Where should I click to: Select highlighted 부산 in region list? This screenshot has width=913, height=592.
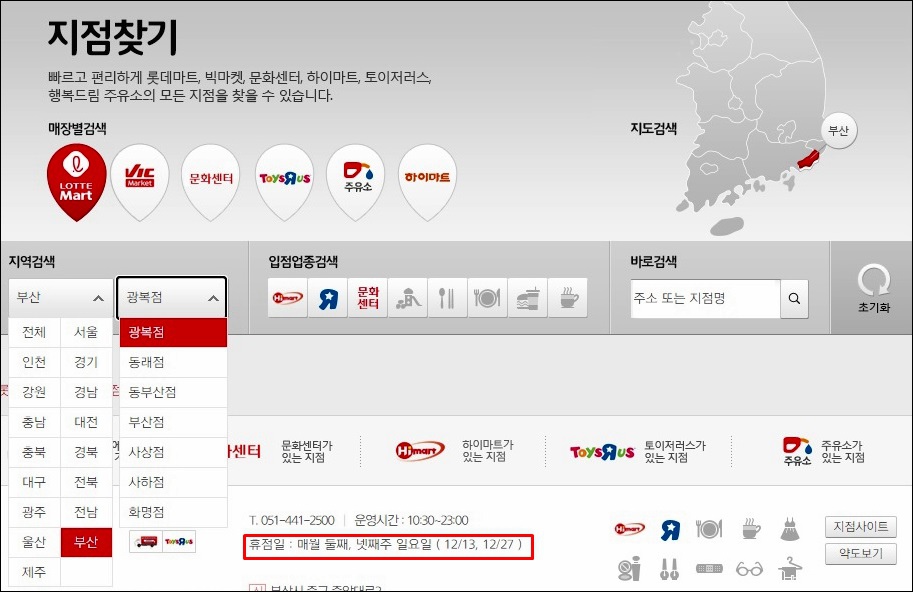86,542
